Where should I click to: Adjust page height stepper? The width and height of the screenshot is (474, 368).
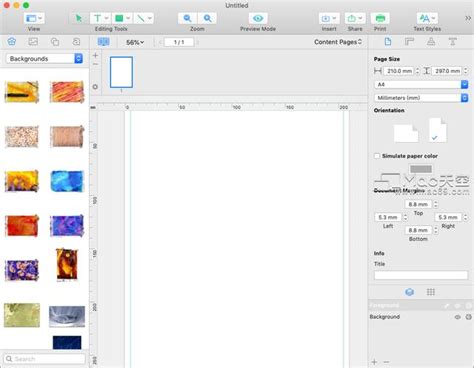466,71
